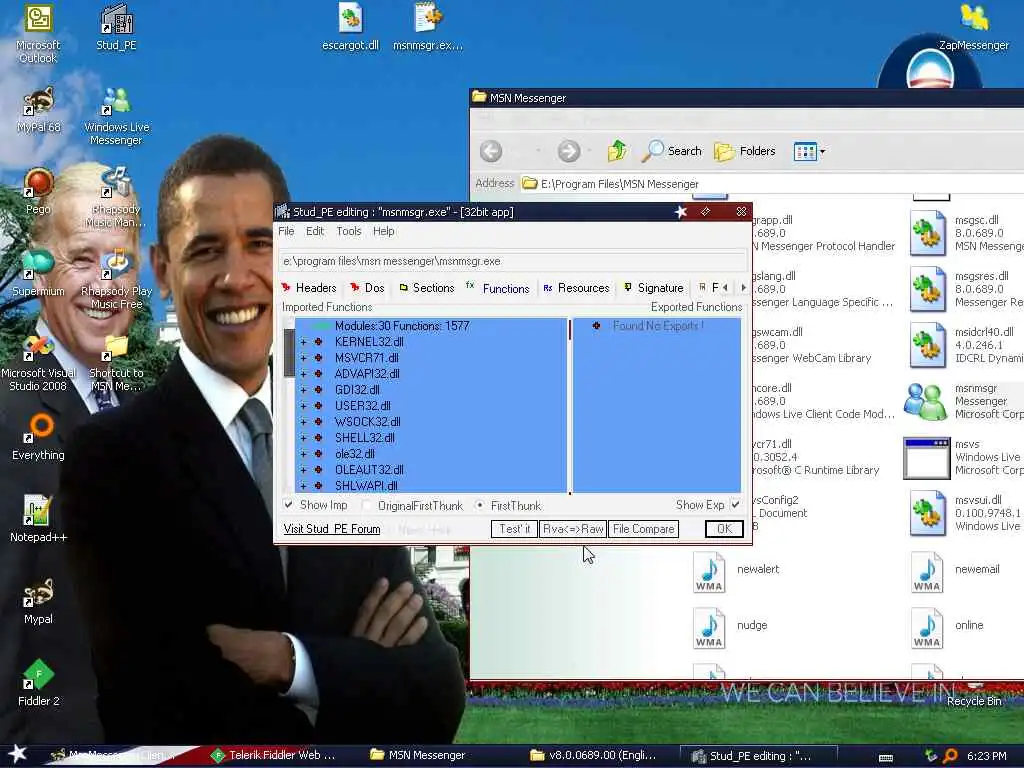The image size is (1024, 768).
Task: Open the Microsoft Outlook desktop icon
Action: (x=38, y=33)
